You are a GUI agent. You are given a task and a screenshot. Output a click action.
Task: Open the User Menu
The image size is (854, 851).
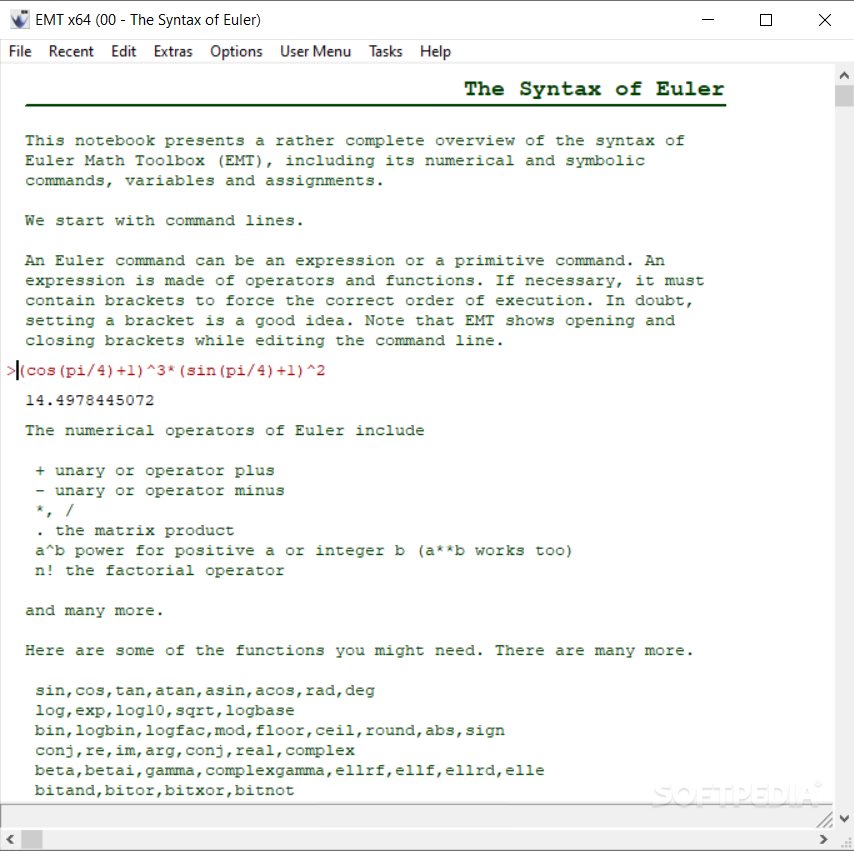click(x=315, y=51)
